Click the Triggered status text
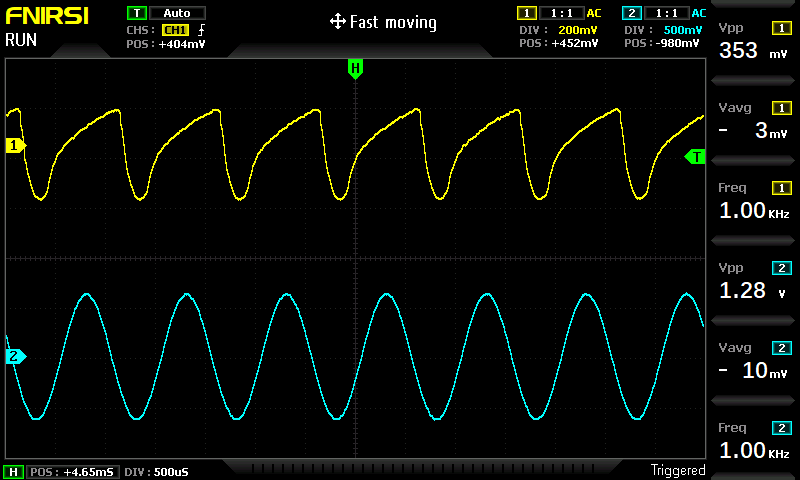This screenshot has width=800, height=480. tap(678, 470)
